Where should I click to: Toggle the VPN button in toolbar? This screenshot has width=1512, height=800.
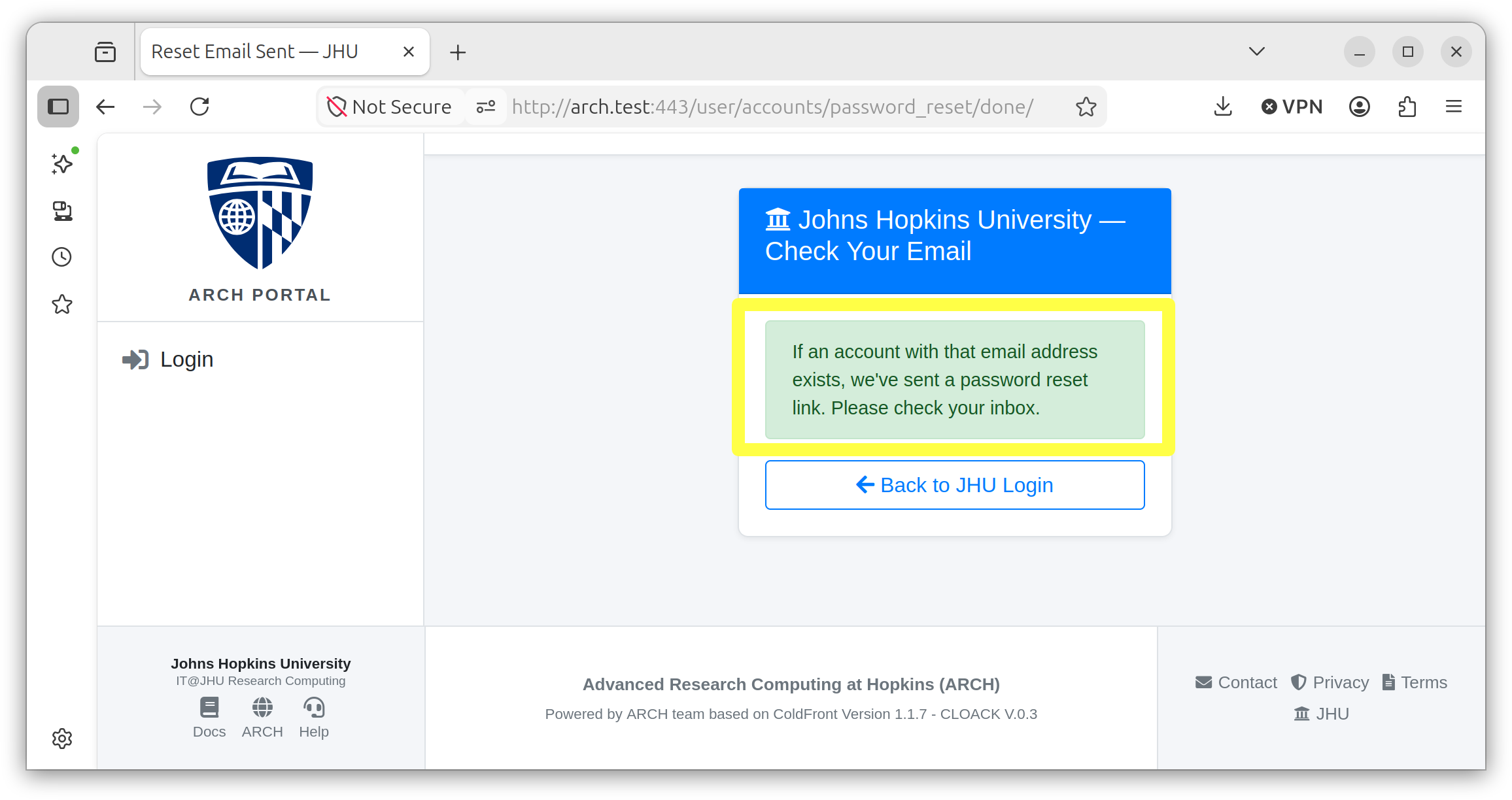1292,107
